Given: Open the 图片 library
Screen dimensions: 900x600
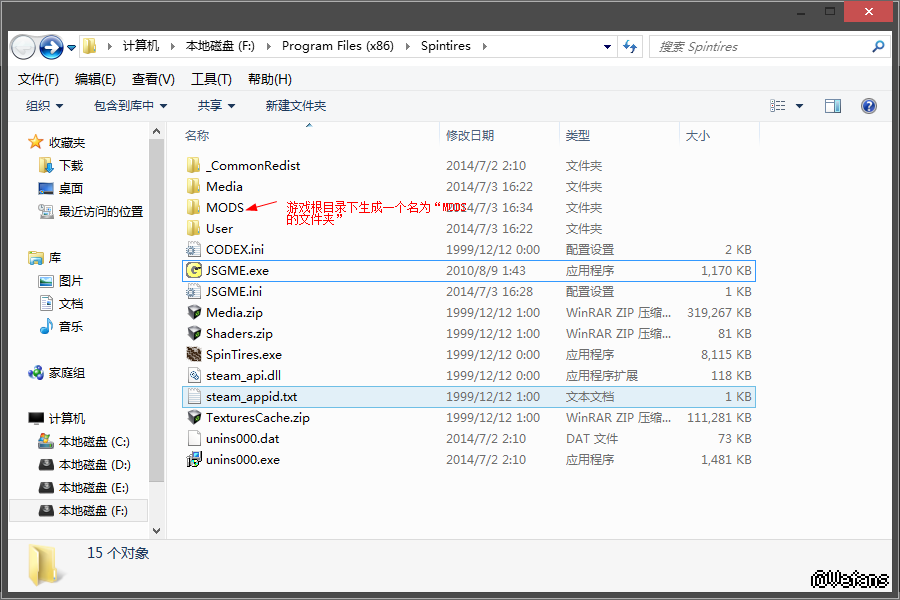Looking at the screenshot, I should (x=71, y=281).
